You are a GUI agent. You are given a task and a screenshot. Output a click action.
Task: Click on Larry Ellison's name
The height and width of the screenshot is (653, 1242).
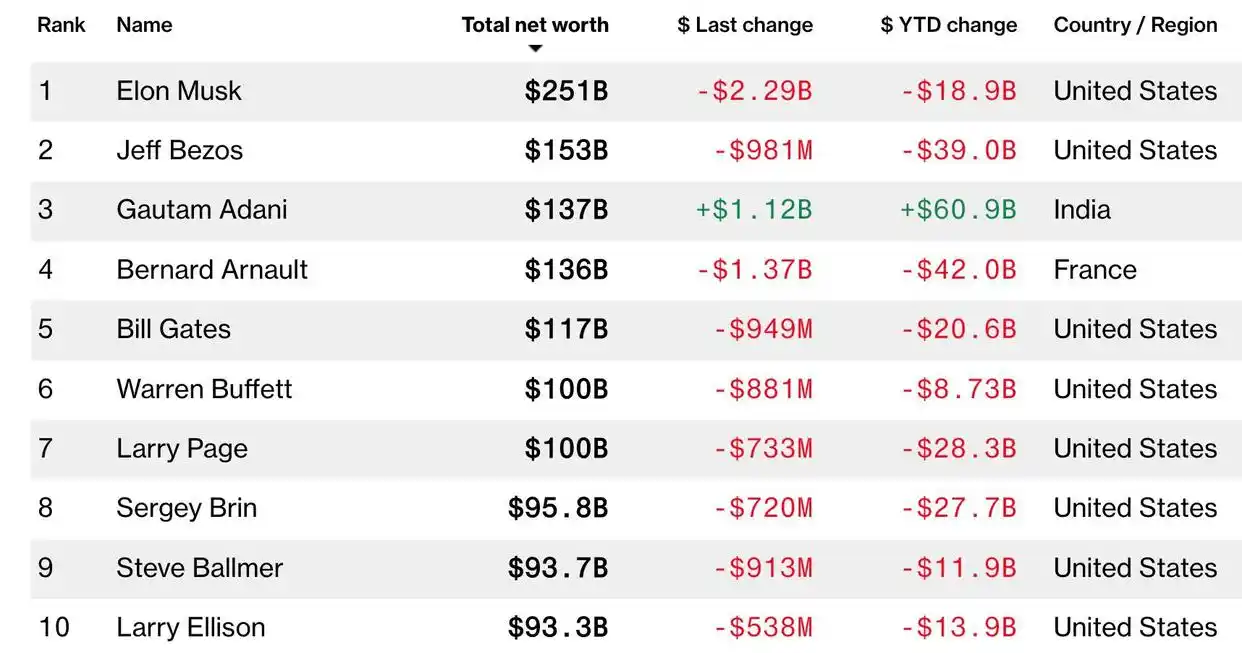[191, 628]
